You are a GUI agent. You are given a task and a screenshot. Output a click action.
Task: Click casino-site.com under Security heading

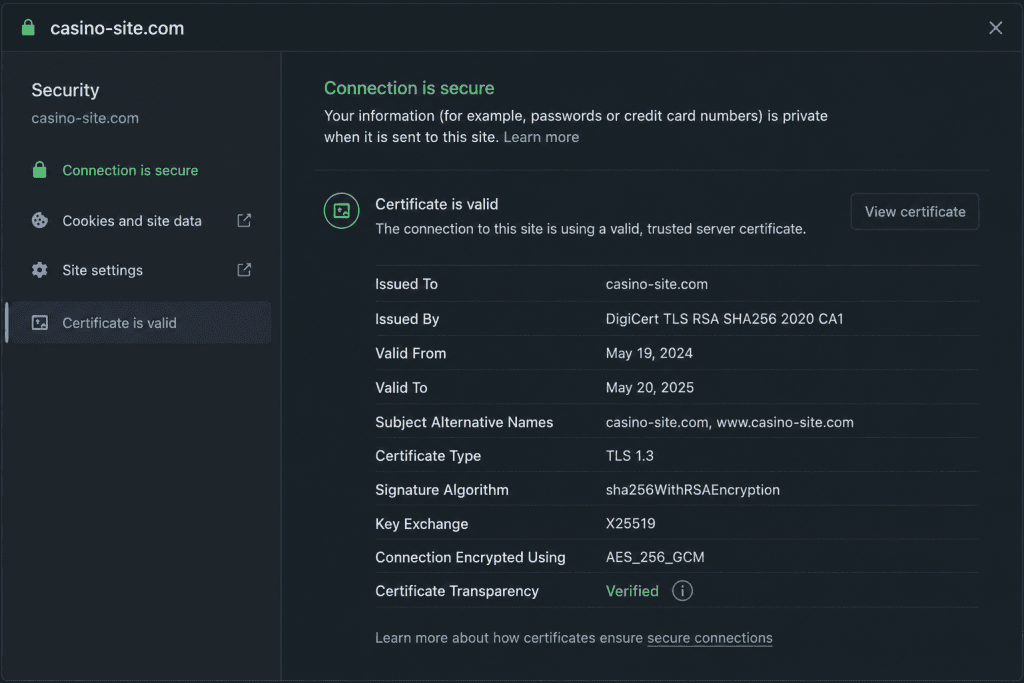pyautogui.click(x=85, y=118)
